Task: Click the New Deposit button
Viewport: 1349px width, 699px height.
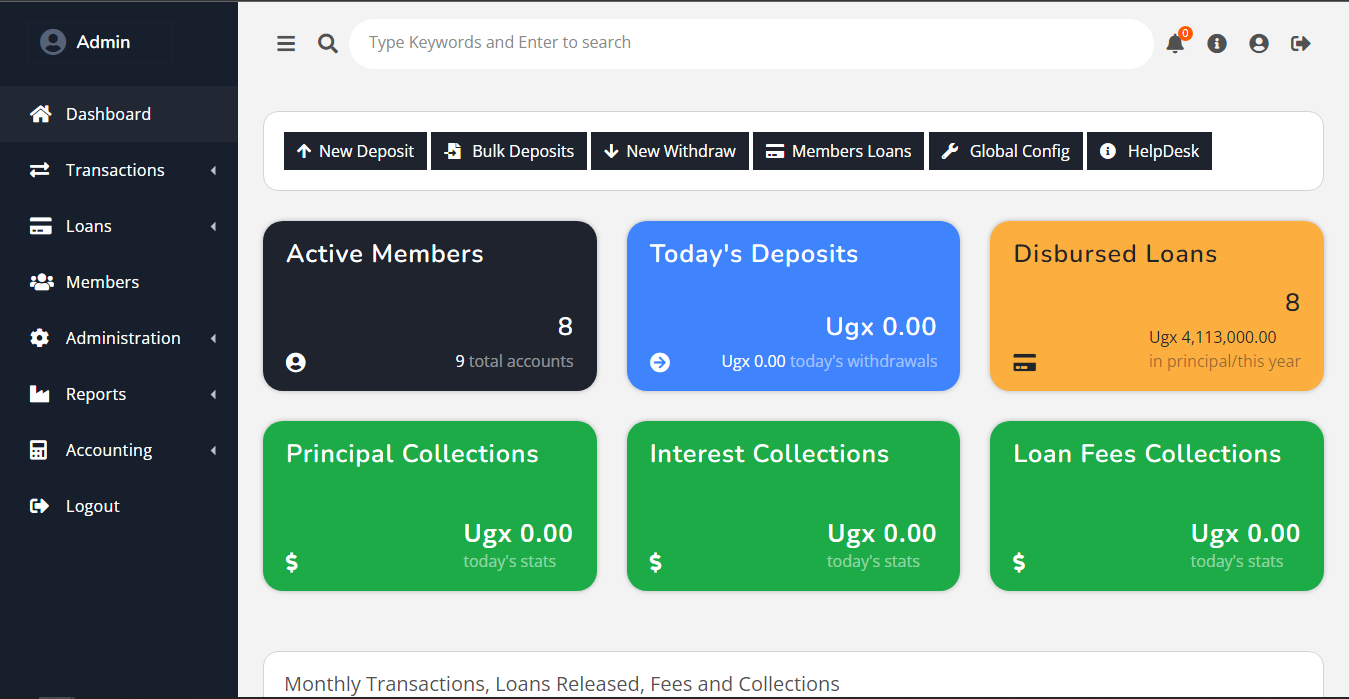Action: 355,150
